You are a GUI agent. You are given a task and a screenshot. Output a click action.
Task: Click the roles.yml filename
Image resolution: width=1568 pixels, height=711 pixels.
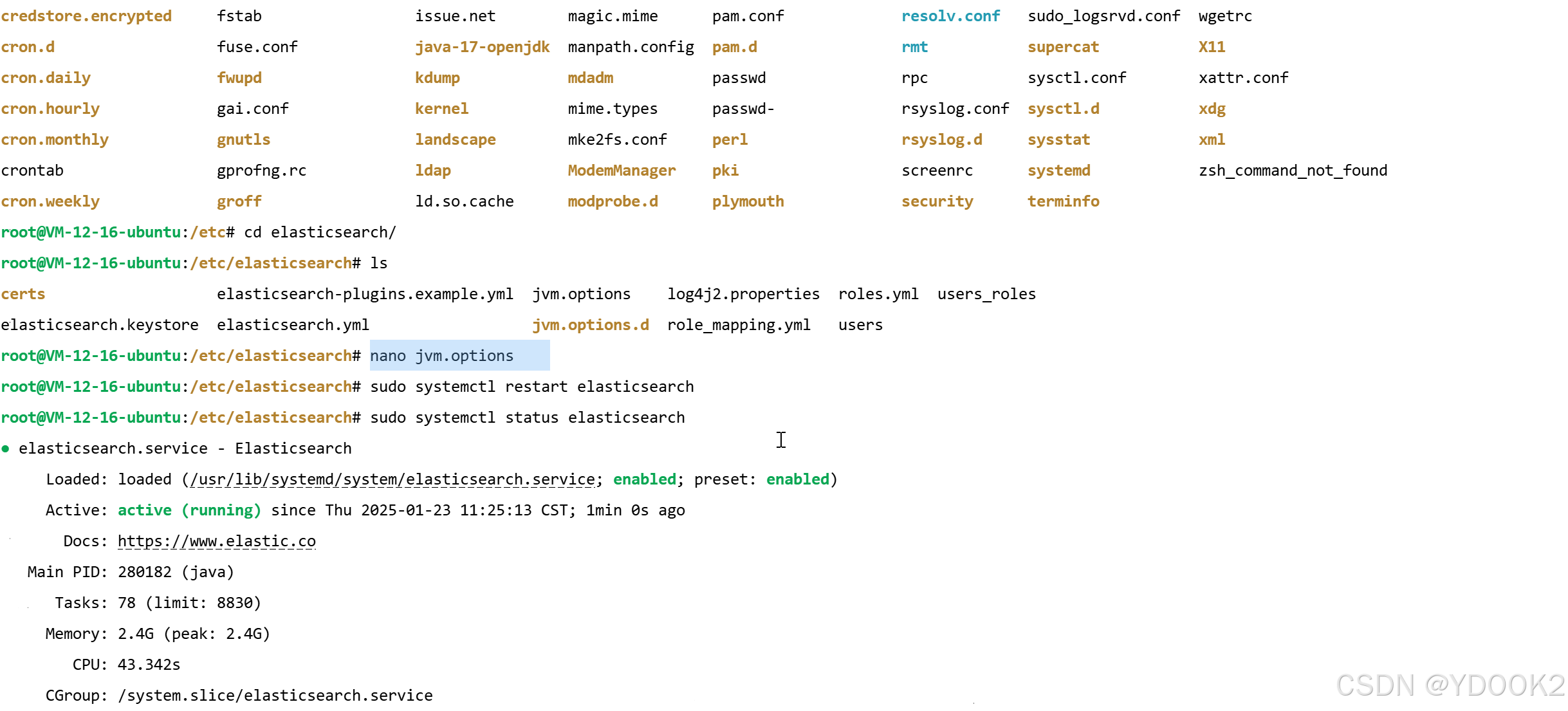click(878, 294)
